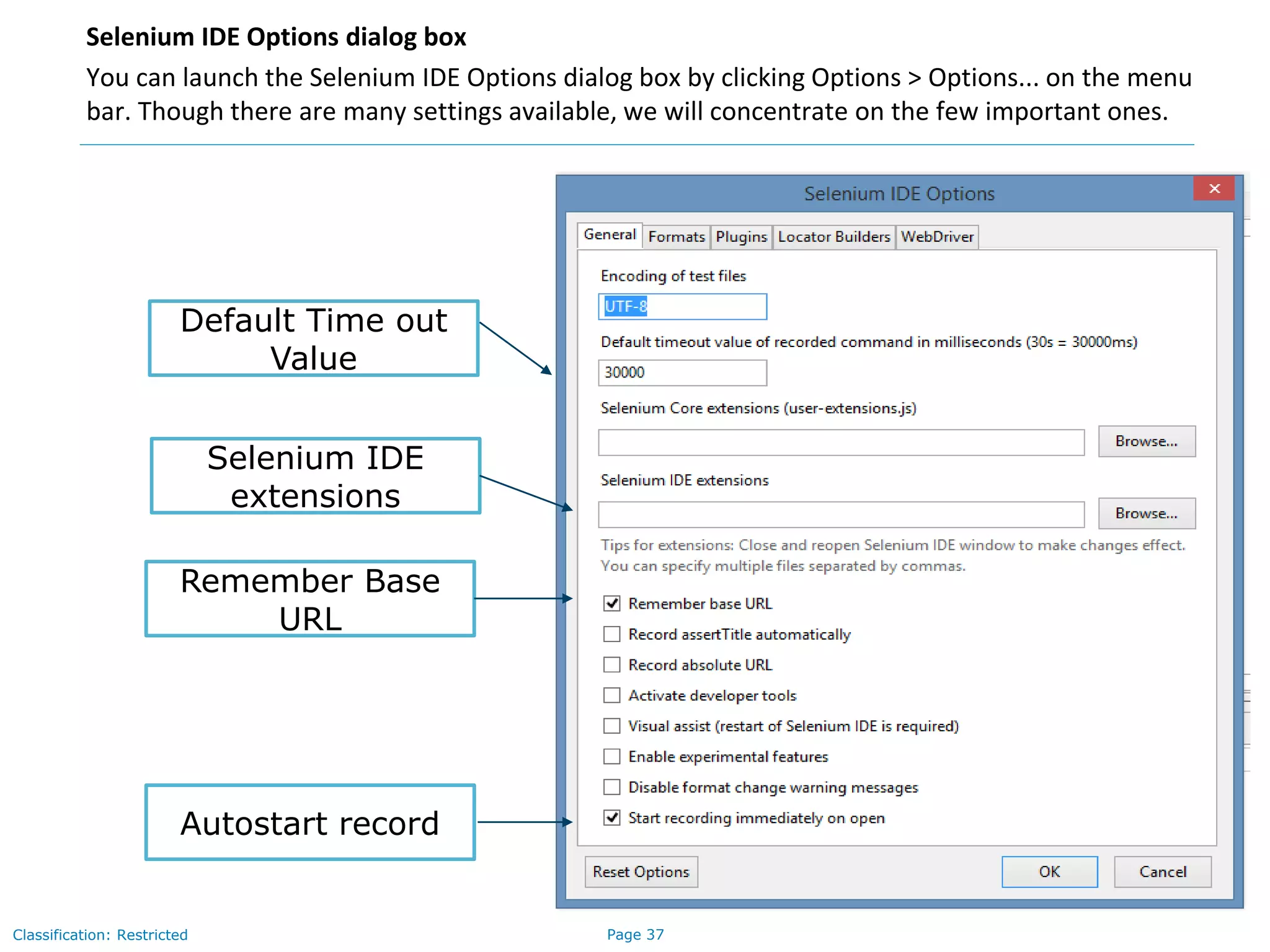Uncheck Remember base URL

(x=612, y=604)
